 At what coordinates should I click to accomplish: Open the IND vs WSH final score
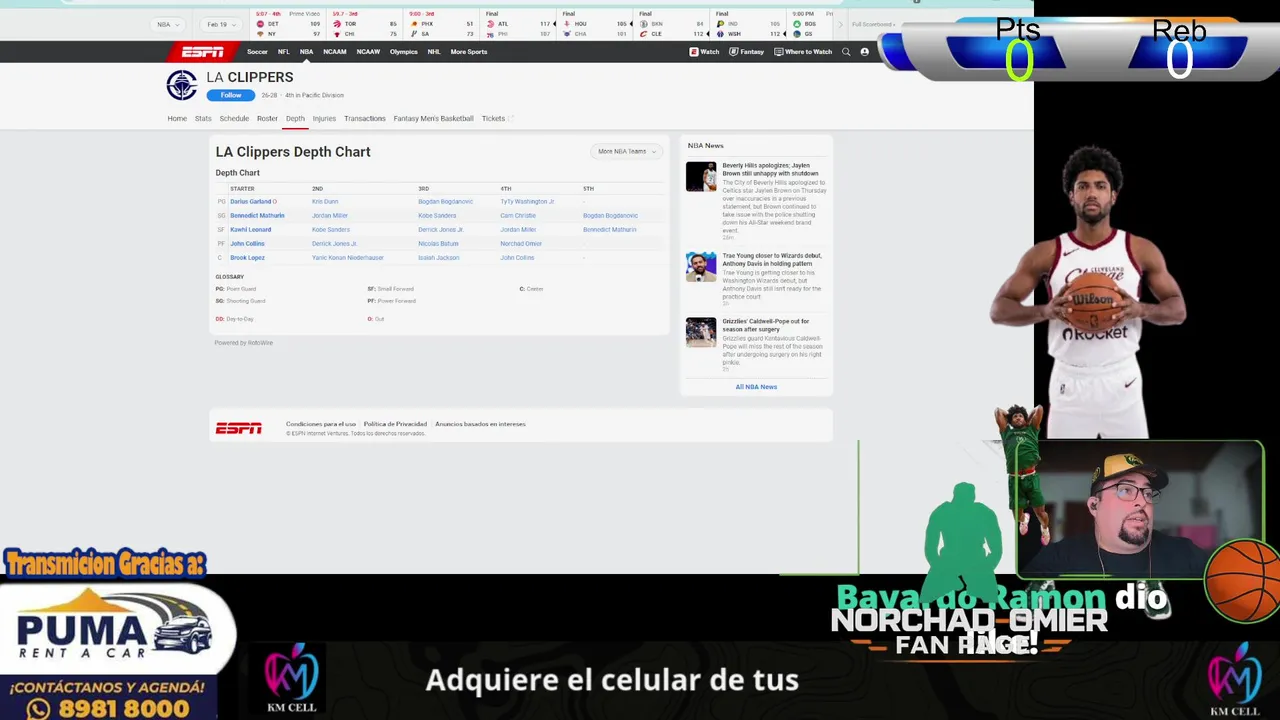748,24
